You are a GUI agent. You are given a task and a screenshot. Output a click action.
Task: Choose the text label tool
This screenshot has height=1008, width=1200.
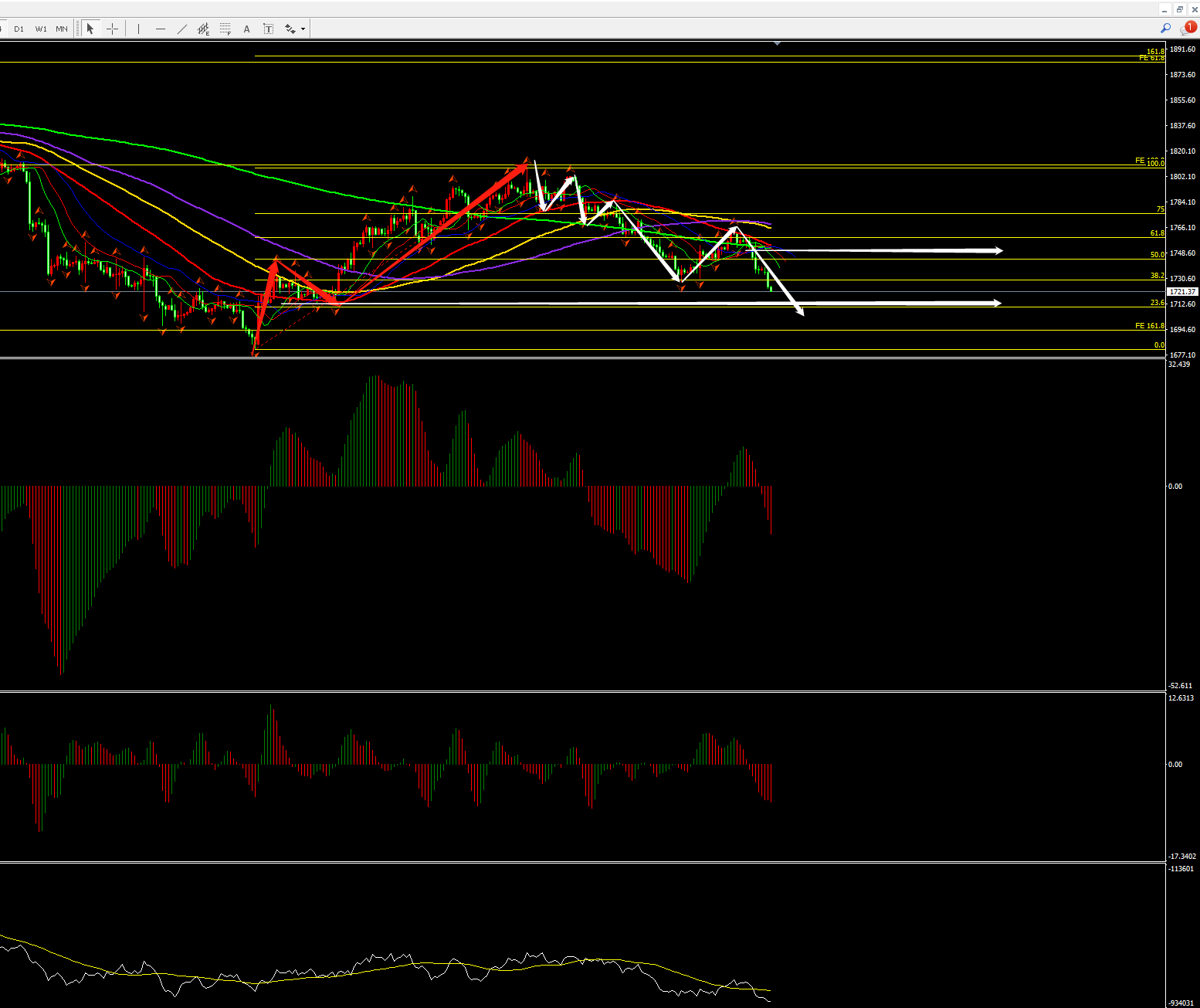[x=268, y=29]
